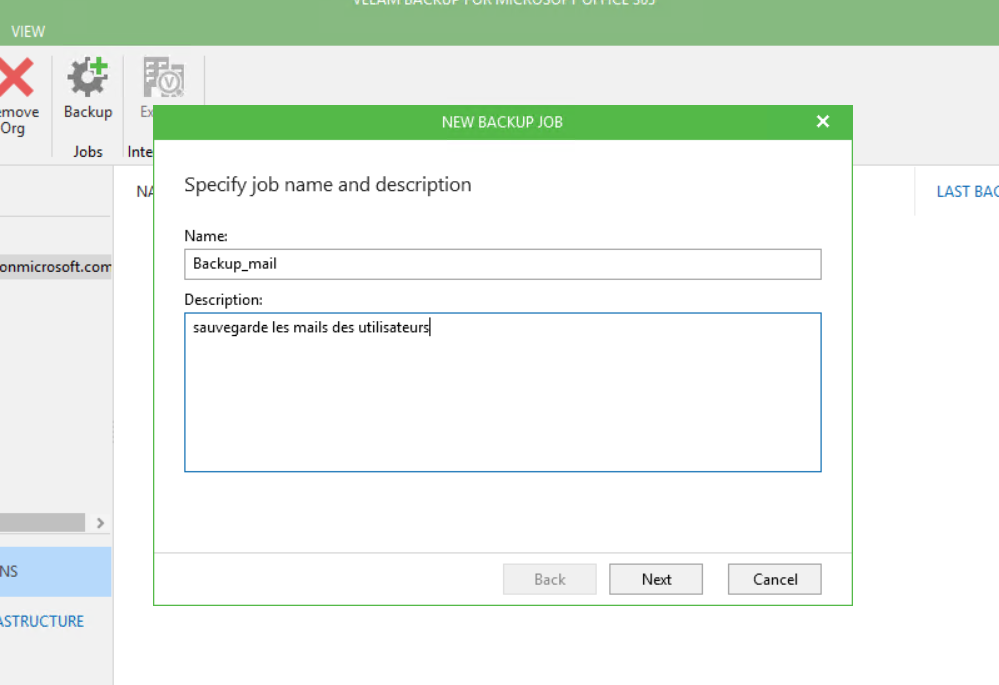The image size is (999, 685).
Task: Click the Next button
Action: pyautogui.click(x=656, y=579)
